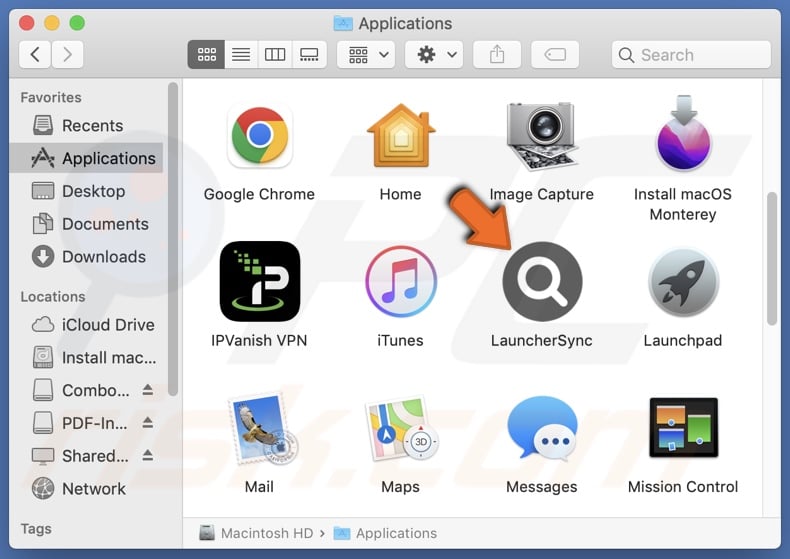This screenshot has width=790, height=559.
Task: Select the IPVanish VPN app icon
Action: (259, 282)
